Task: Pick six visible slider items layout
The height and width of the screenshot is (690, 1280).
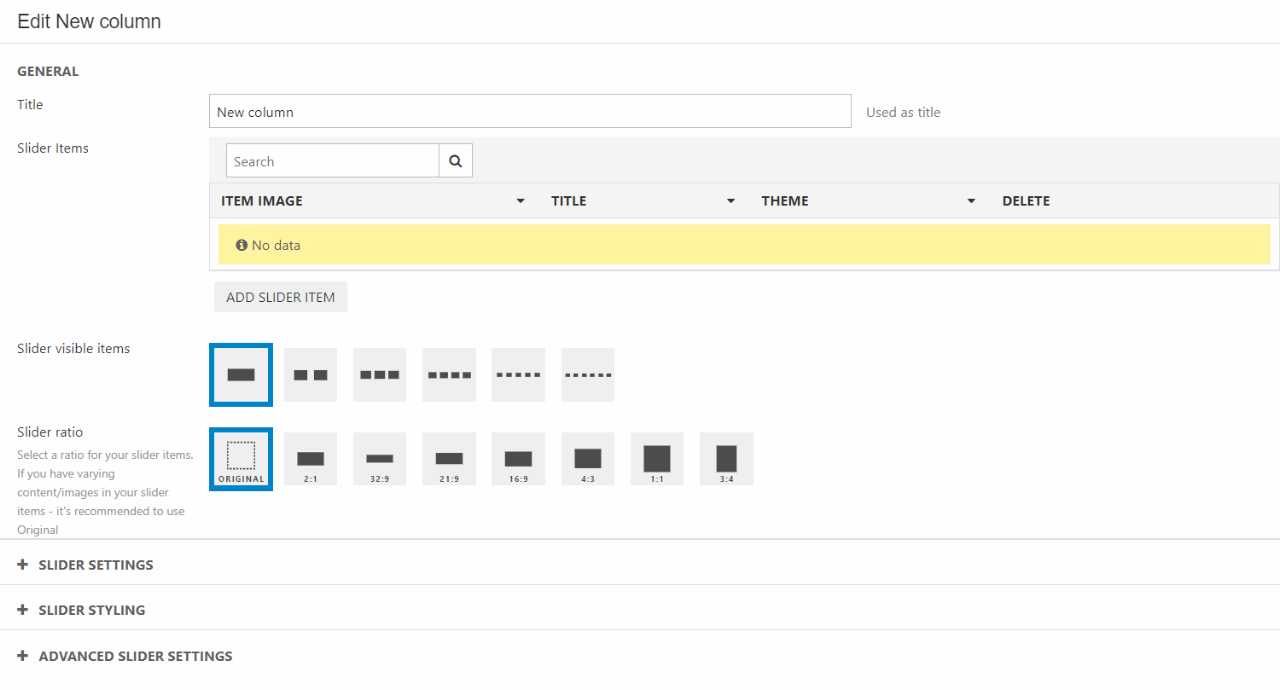Action: [587, 375]
